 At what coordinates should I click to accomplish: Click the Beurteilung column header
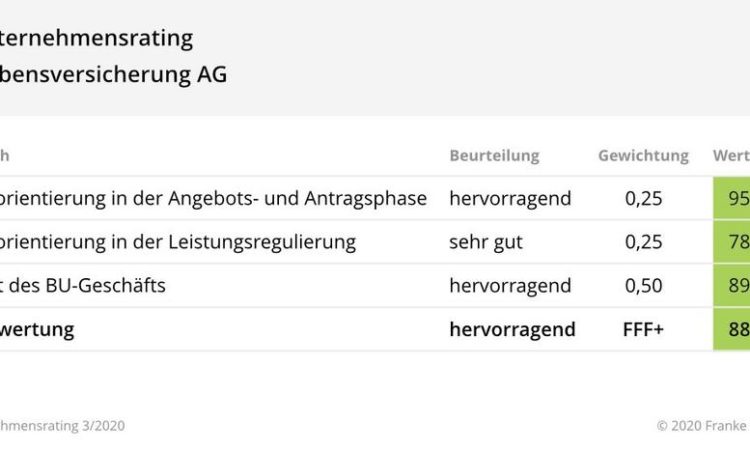tap(494, 155)
